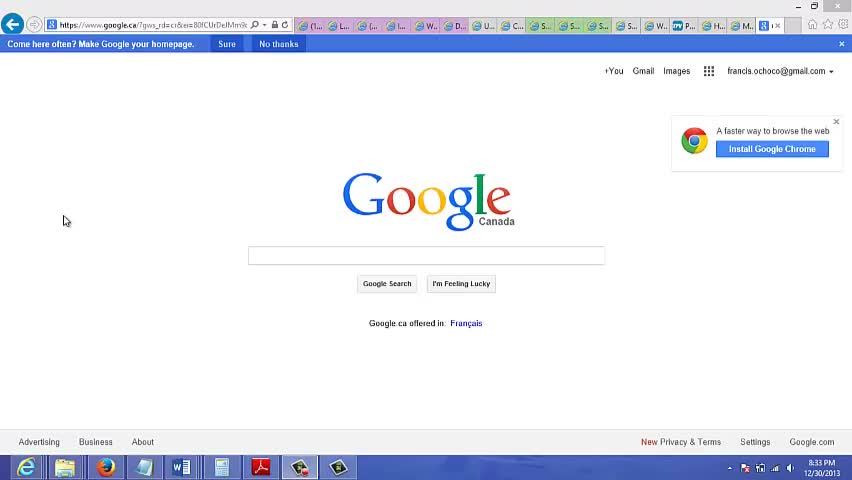
Task: Click the network signal tray icon
Action: (775, 468)
